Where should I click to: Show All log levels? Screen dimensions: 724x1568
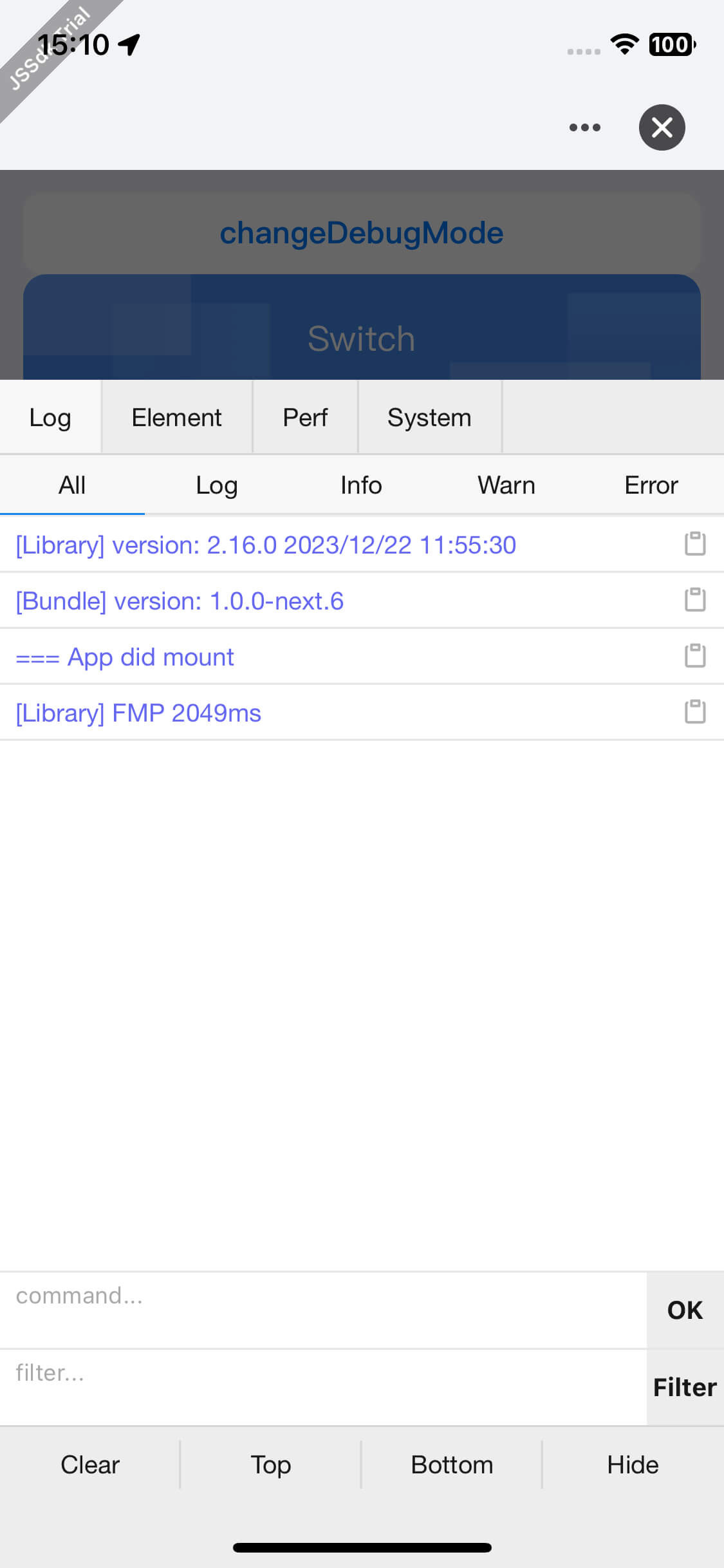coord(72,485)
